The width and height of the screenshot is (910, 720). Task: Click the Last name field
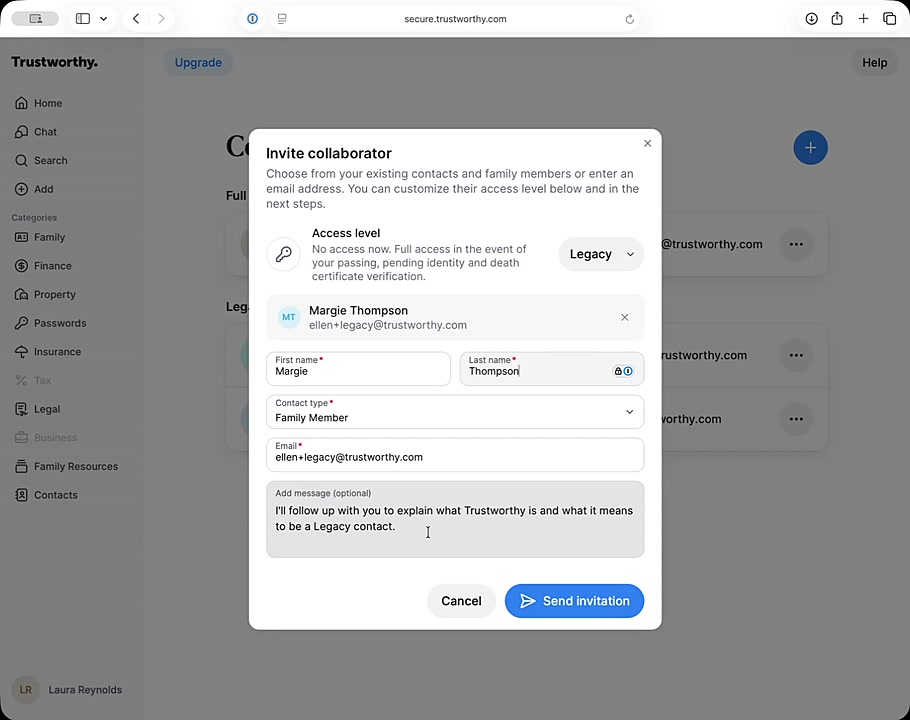coord(551,368)
